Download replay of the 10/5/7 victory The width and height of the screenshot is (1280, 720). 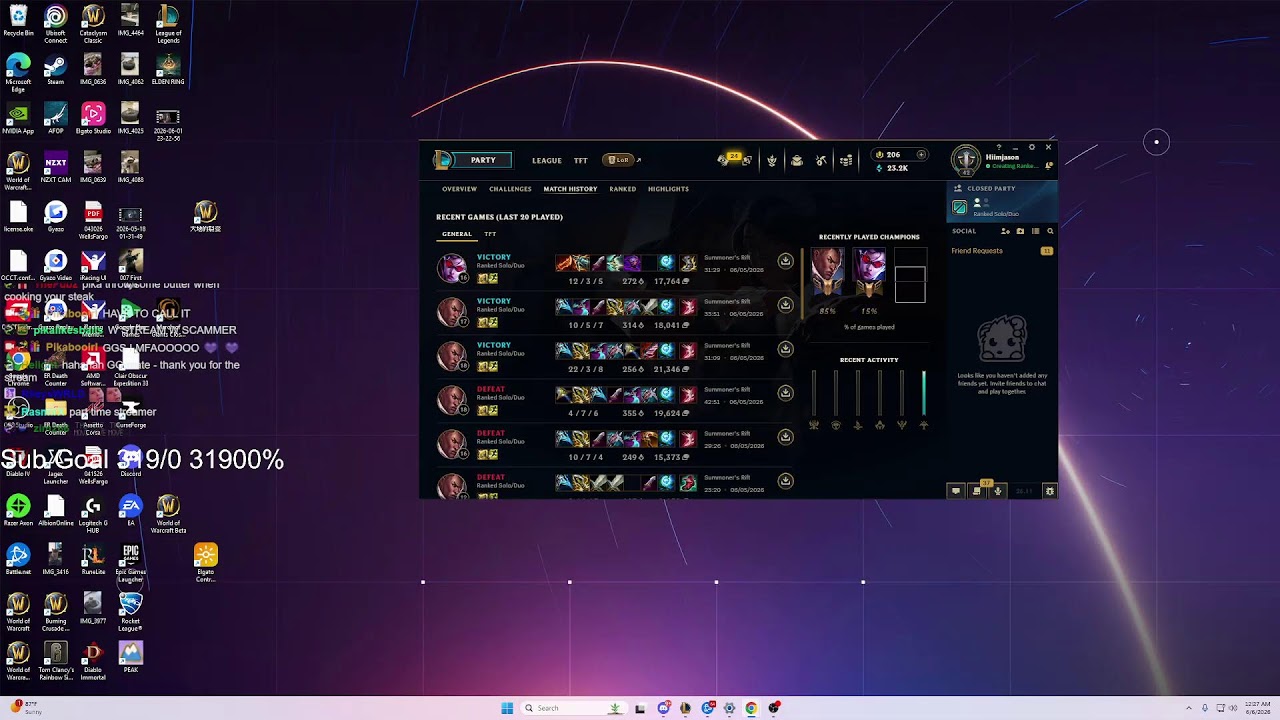(x=785, y=305)
